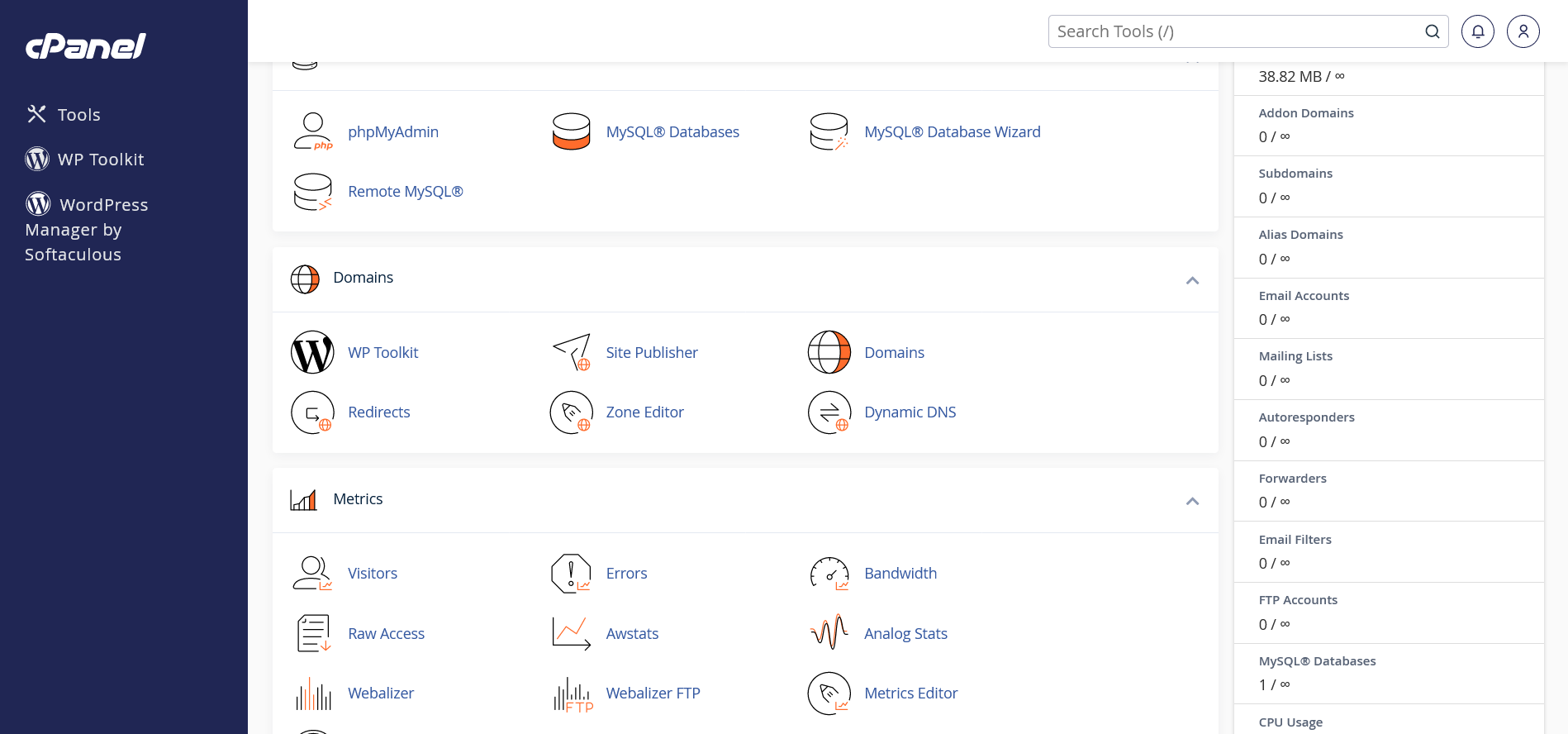The height and width of the screenshot is (734, 1568).
Task: Click Subdomains statistic label
Action: coord(1295,174)
